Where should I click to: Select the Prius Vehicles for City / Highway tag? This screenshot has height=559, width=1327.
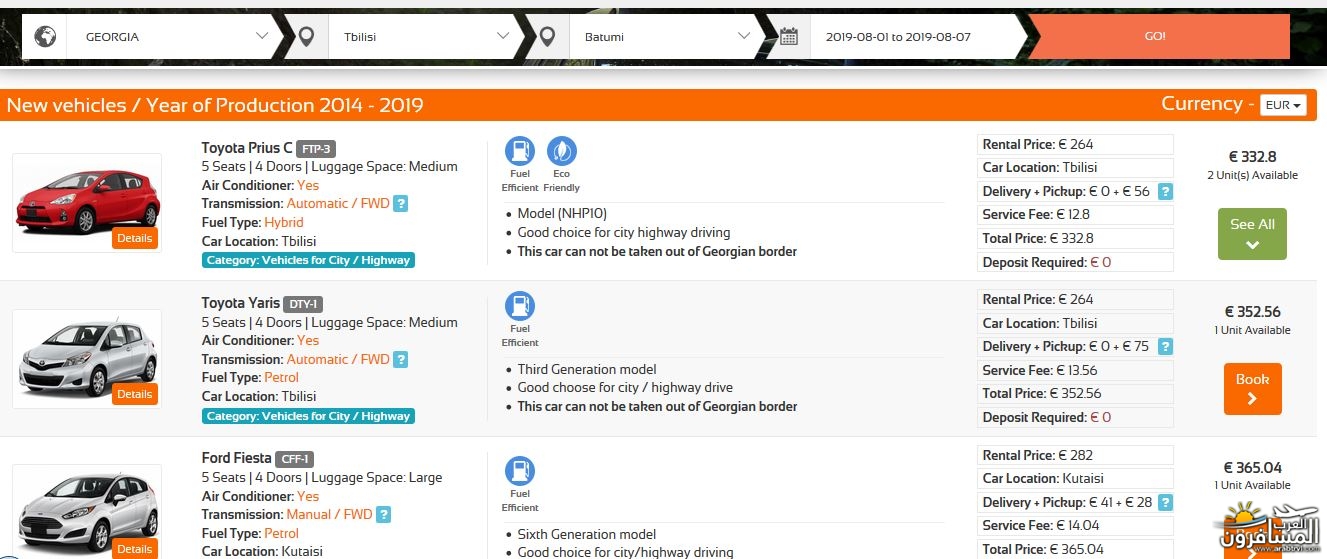(x=308, y=260)
